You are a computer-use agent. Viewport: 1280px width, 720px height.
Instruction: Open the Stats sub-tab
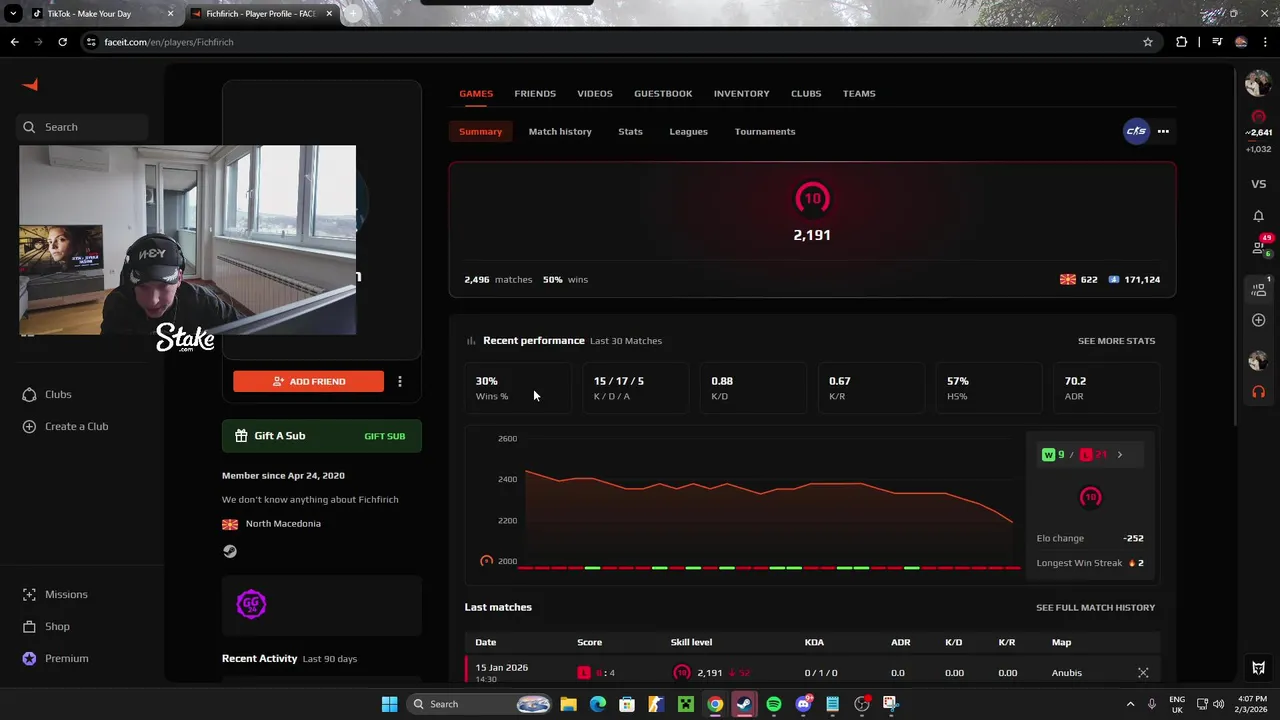pos(630,131)
